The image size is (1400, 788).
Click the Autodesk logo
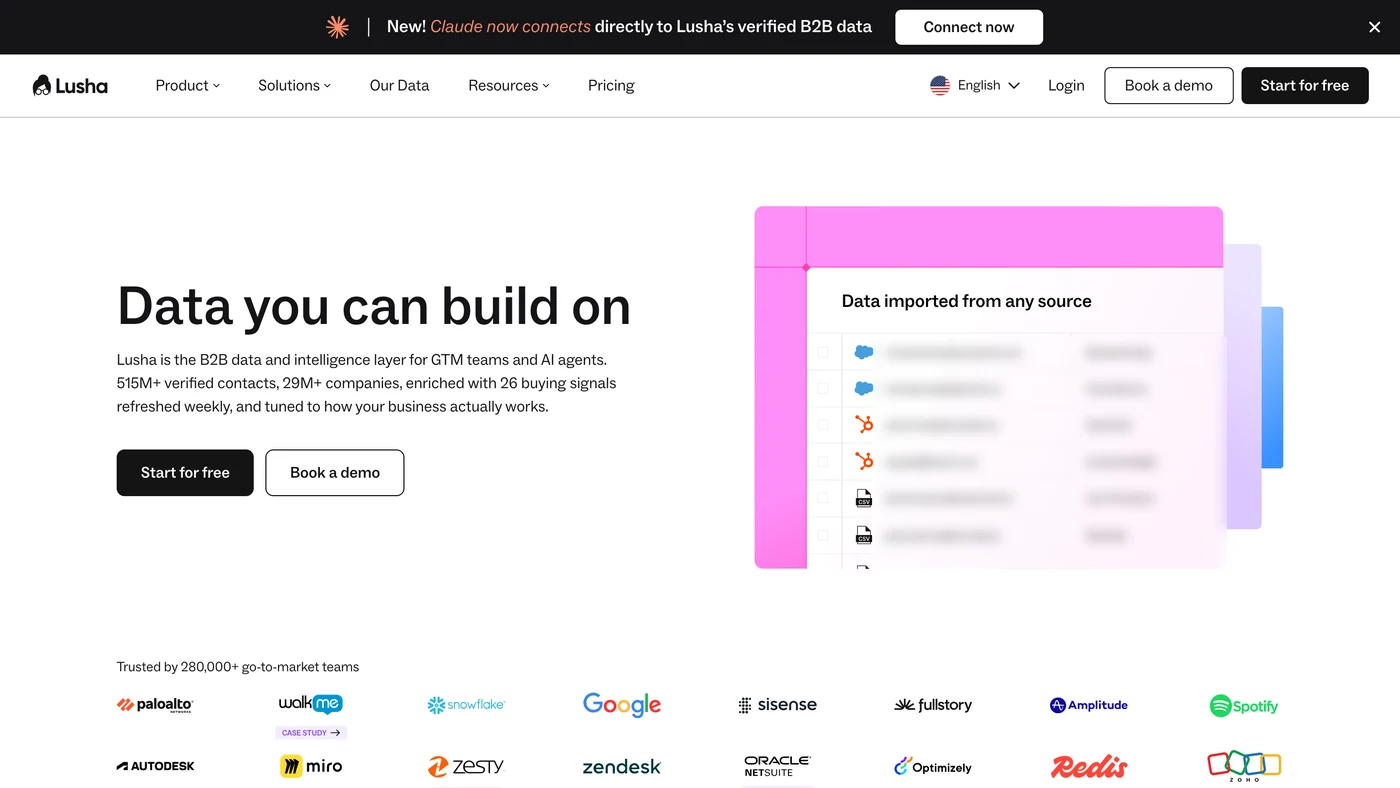[155, 766]
